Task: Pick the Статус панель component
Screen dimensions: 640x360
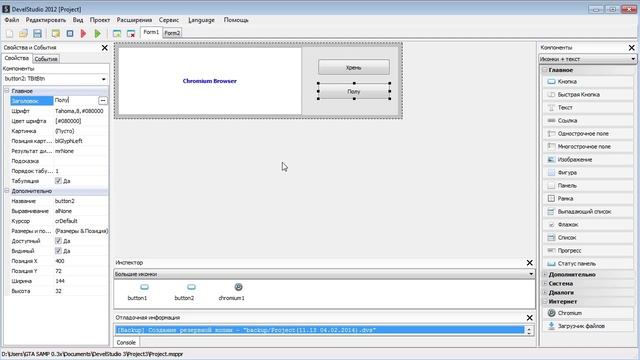Action: coord(588,264)
